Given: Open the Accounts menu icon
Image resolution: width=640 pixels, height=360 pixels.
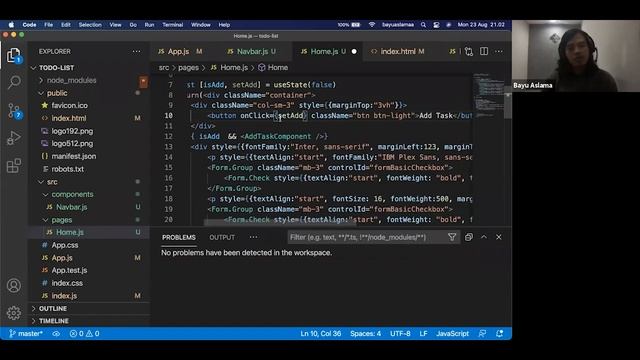Looking at the screenshot, I should point(13,285).
